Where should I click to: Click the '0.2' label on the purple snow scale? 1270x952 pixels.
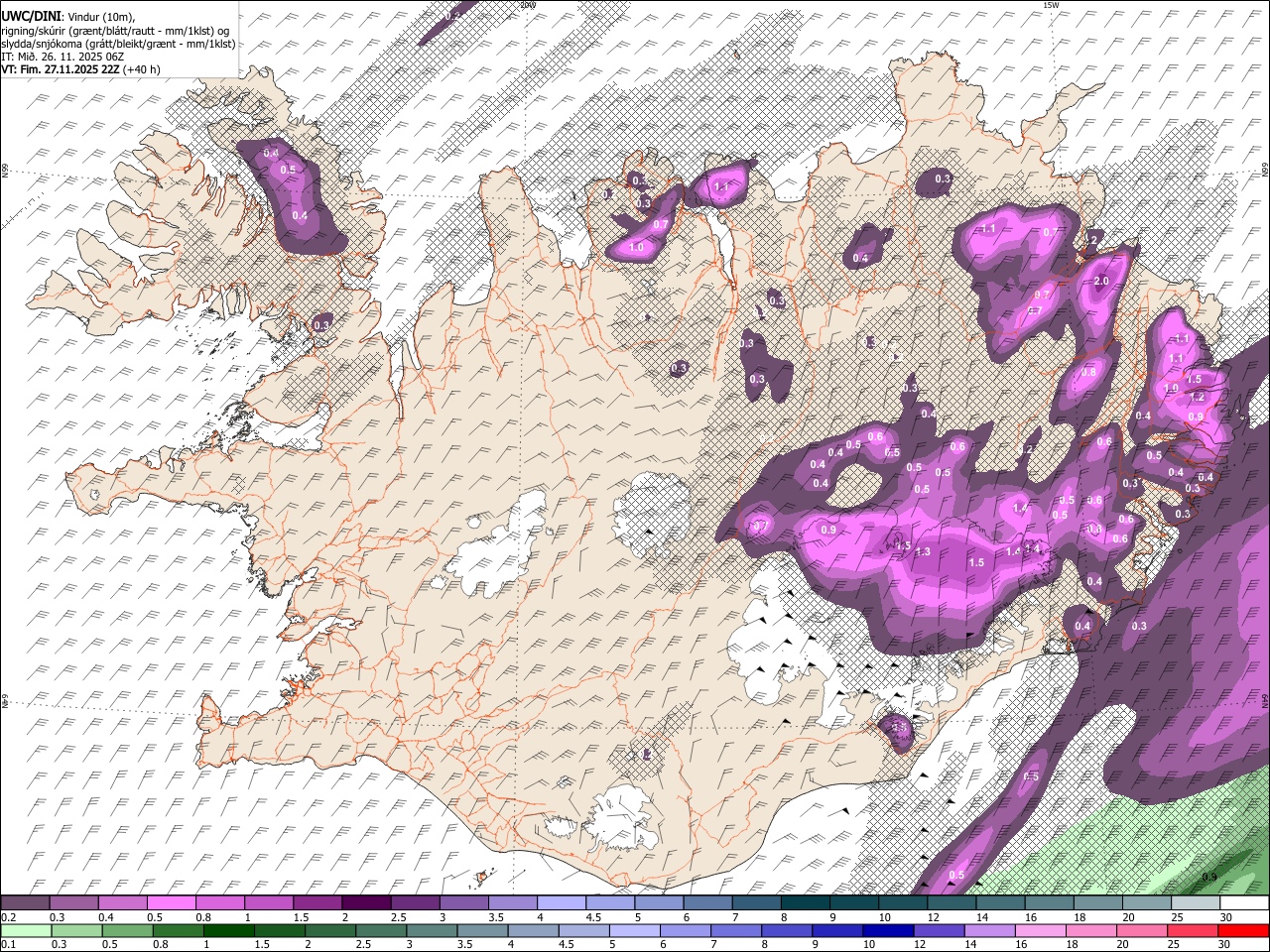(9, 917)
